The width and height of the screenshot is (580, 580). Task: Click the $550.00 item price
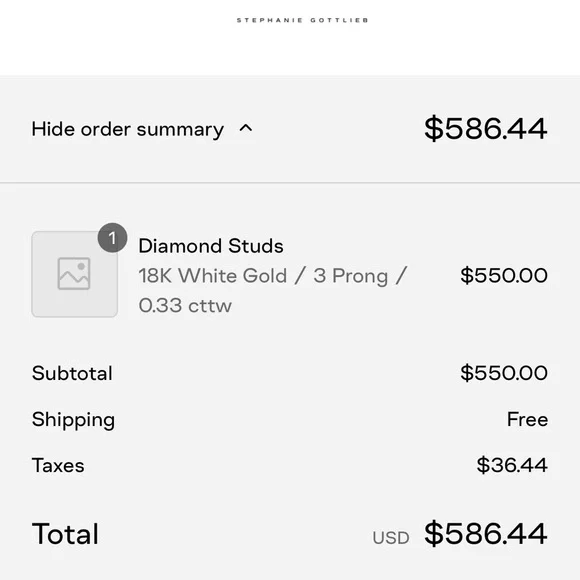(x=504, y=275)
